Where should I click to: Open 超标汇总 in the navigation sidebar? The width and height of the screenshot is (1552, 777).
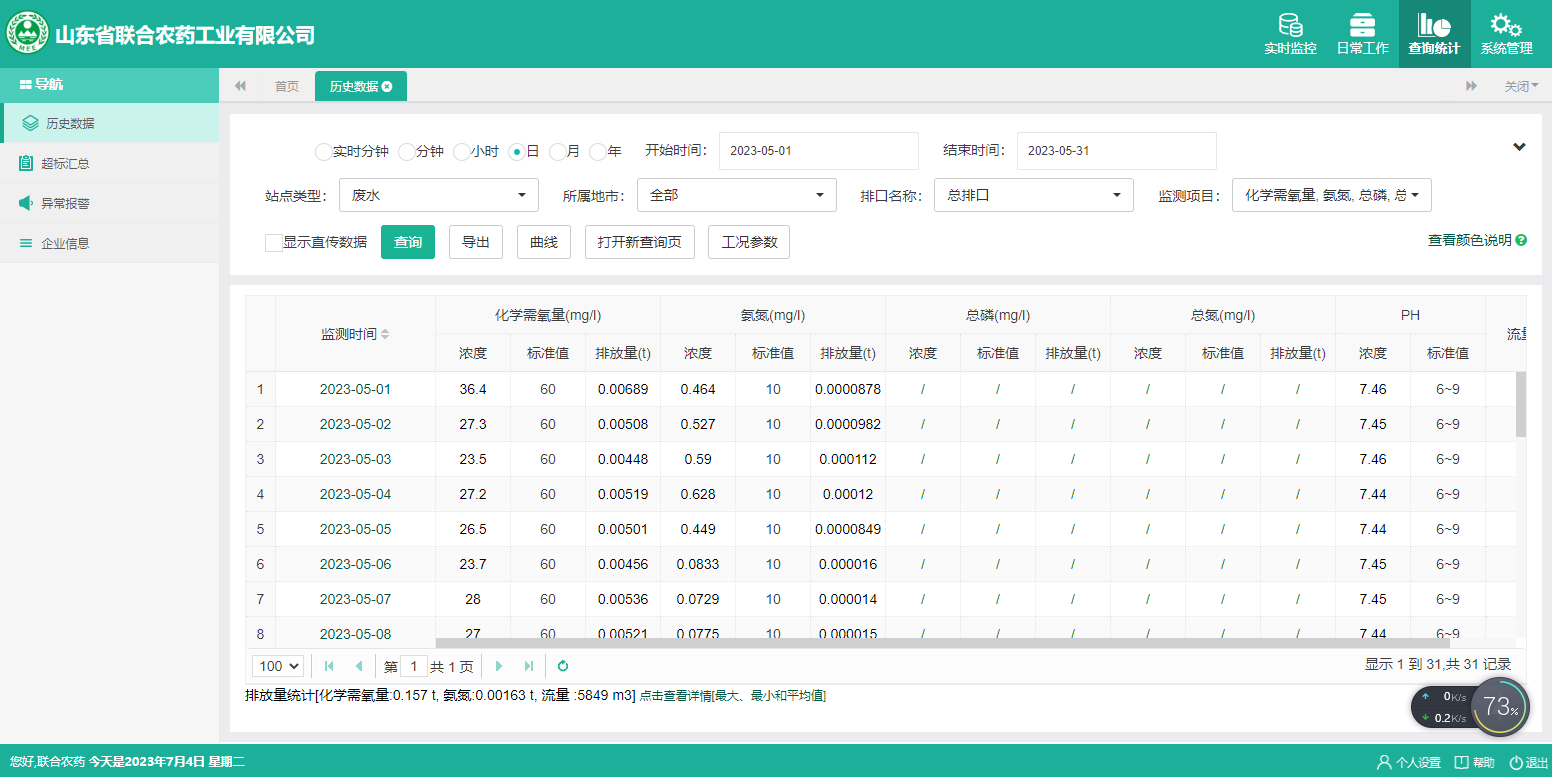110,163
